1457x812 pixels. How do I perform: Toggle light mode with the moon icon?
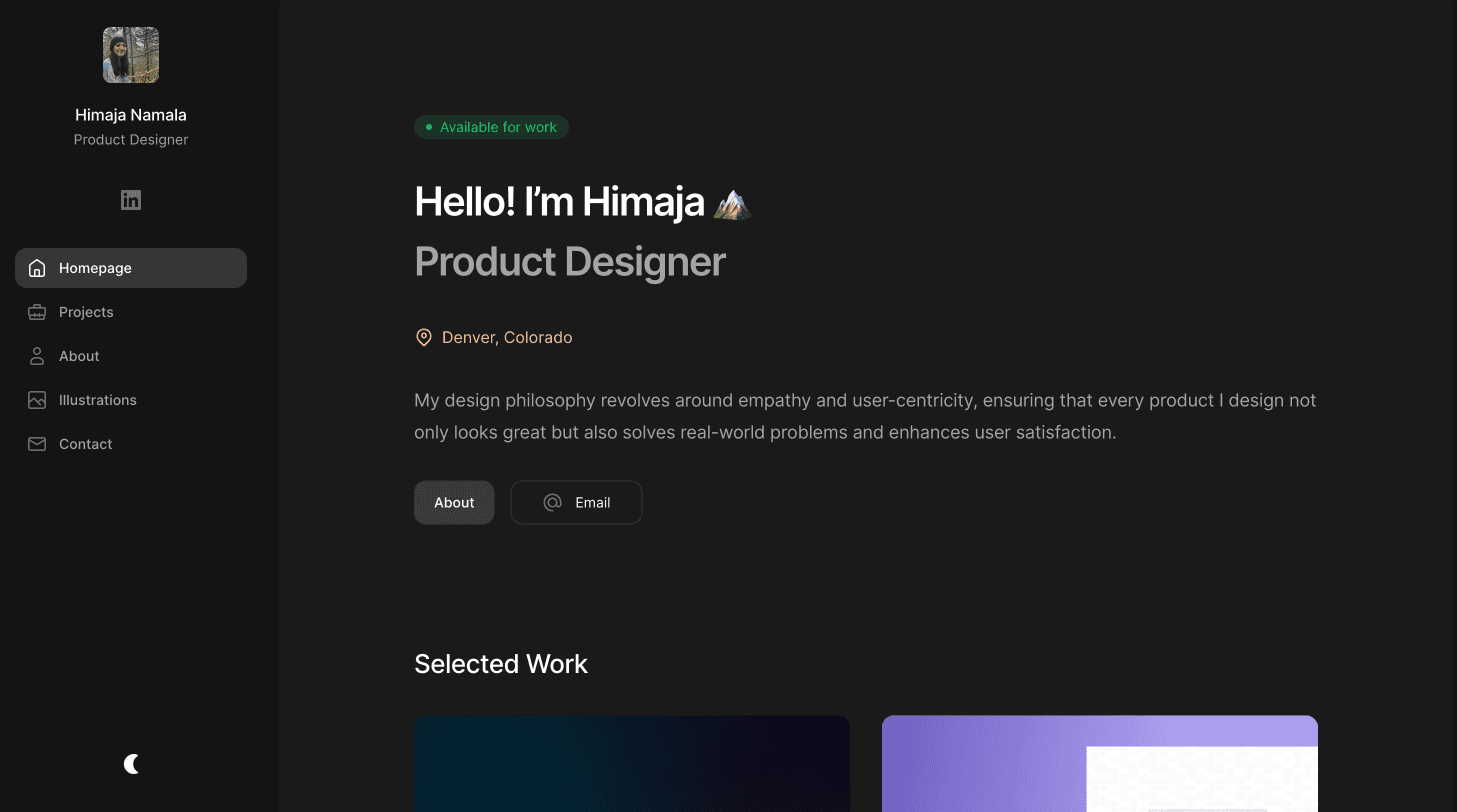(131, 764)
